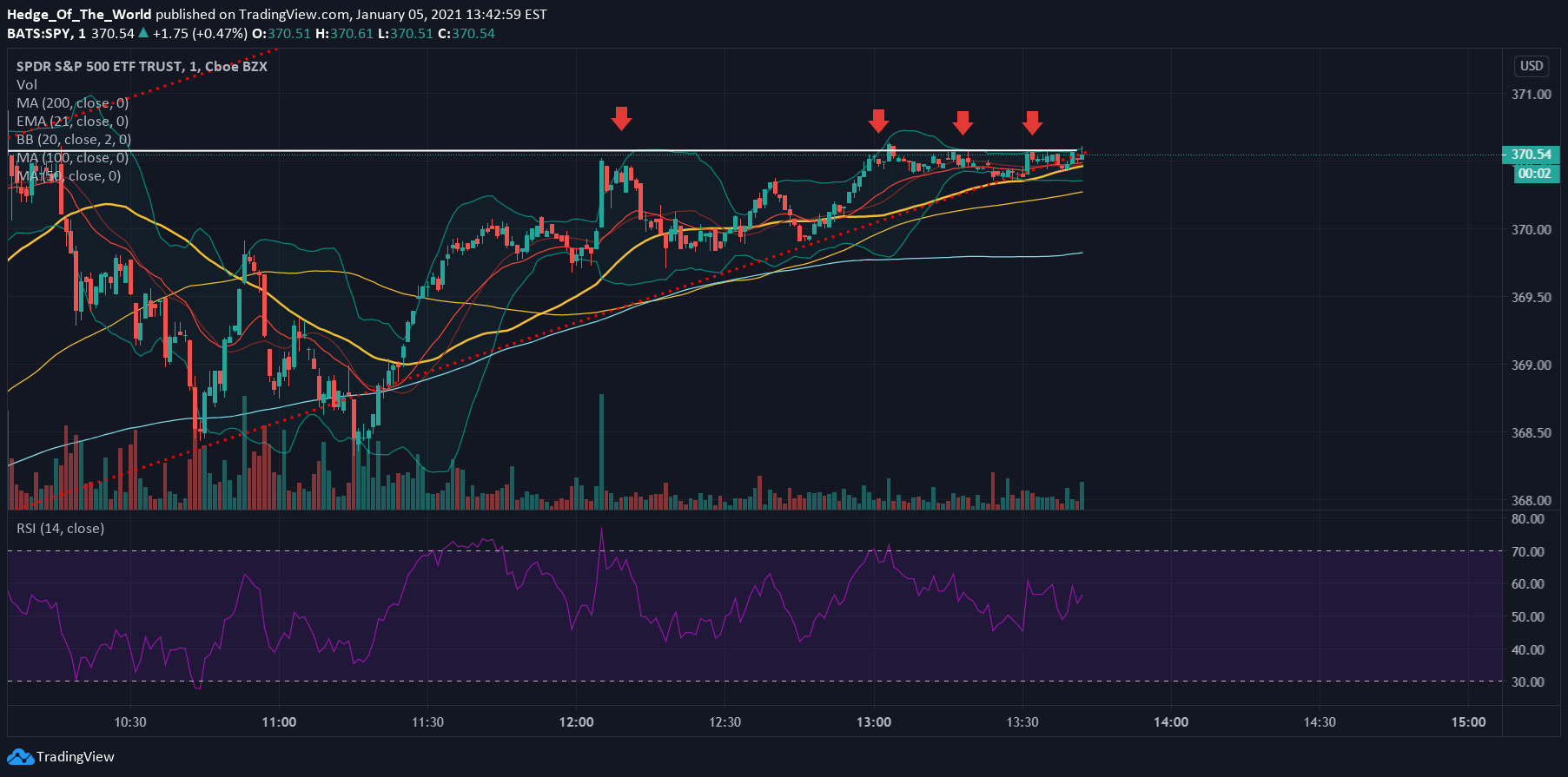Click the Hedge_Of_The_World author name
Screen dimensions: 1568x777
79,14
